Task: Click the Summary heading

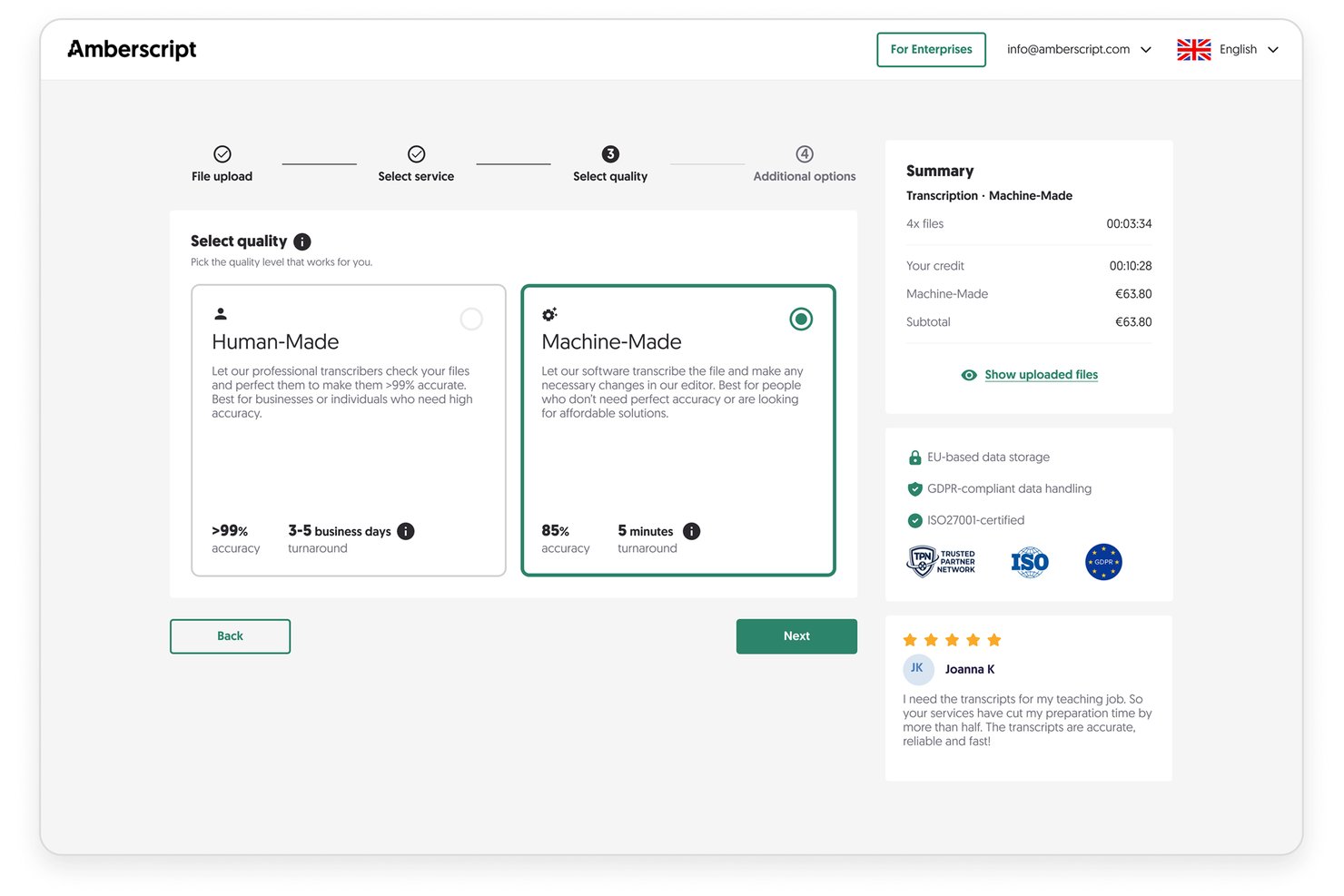Action: pos(940,171)
